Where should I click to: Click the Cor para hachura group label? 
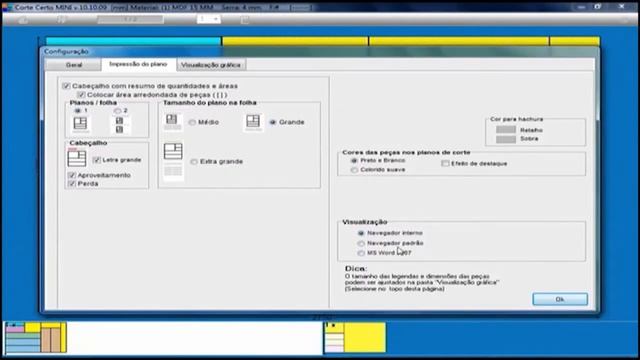click(517, 119)
